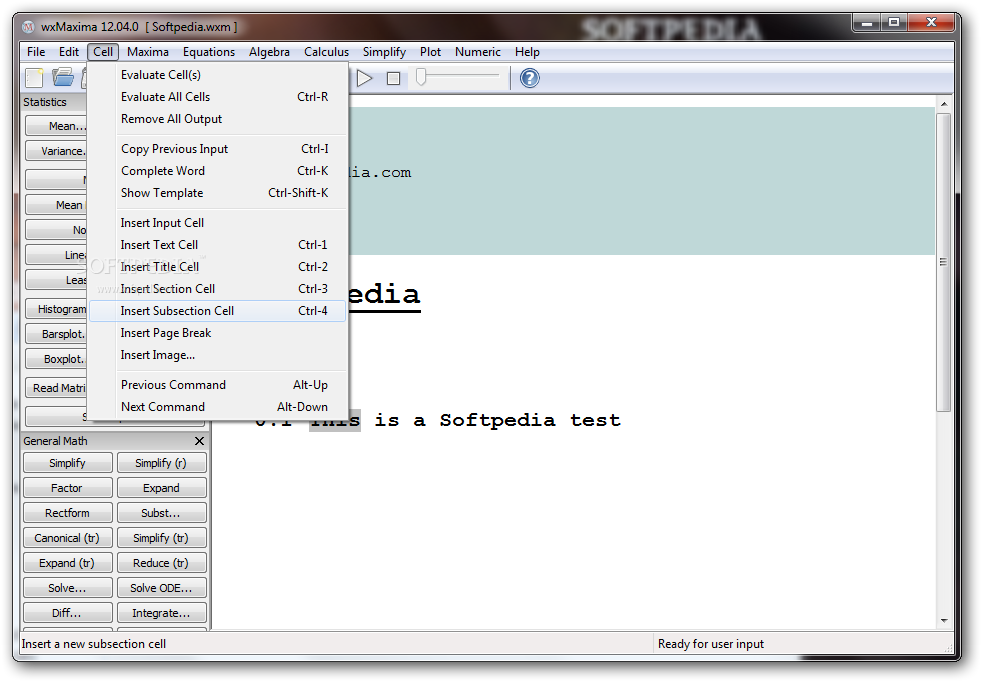
Task: Open the Help menu
Action: pos(527,52)
